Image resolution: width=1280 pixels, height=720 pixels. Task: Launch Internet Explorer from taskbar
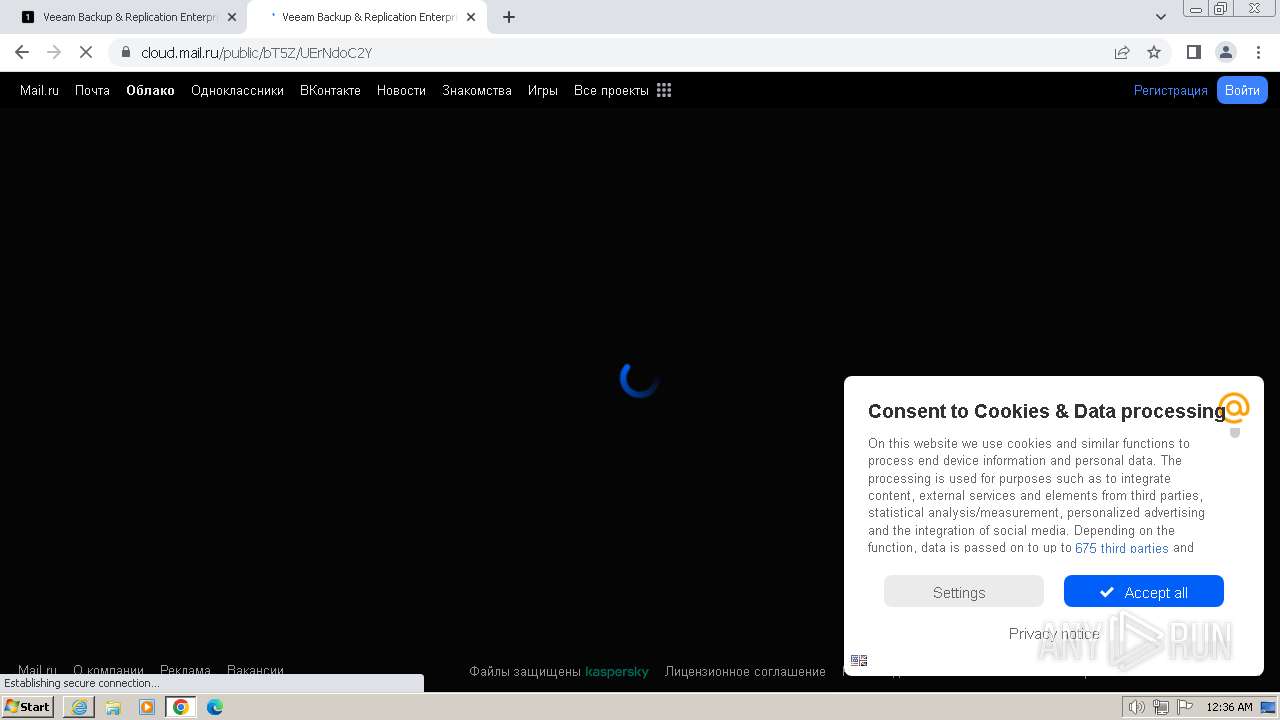79,707
